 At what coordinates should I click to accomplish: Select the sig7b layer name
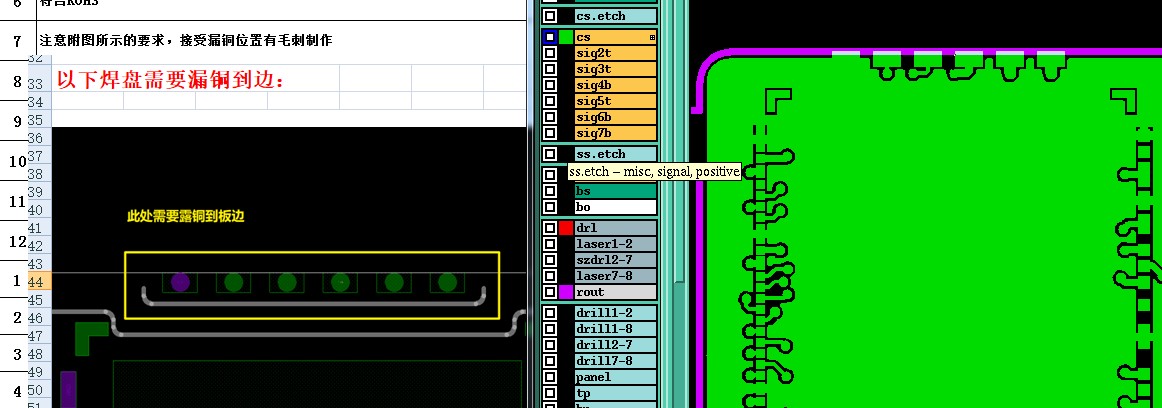616,133
